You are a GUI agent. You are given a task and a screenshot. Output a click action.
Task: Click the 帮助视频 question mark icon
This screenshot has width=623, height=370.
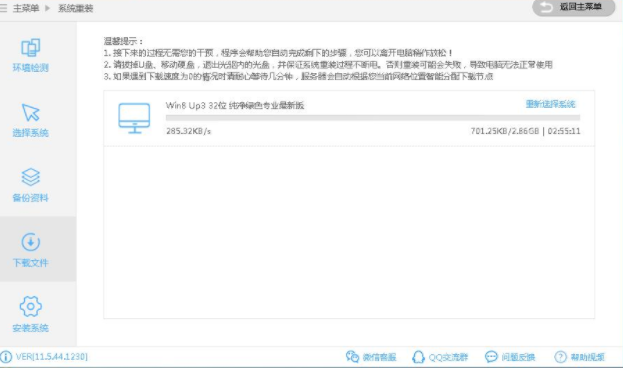560,356
